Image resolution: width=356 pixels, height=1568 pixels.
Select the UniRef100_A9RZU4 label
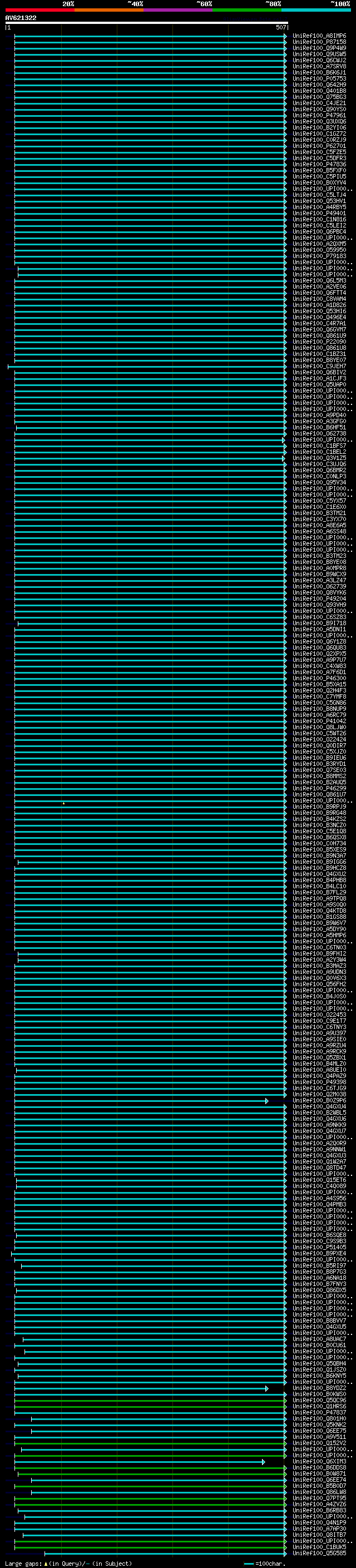pos(319,1045)
